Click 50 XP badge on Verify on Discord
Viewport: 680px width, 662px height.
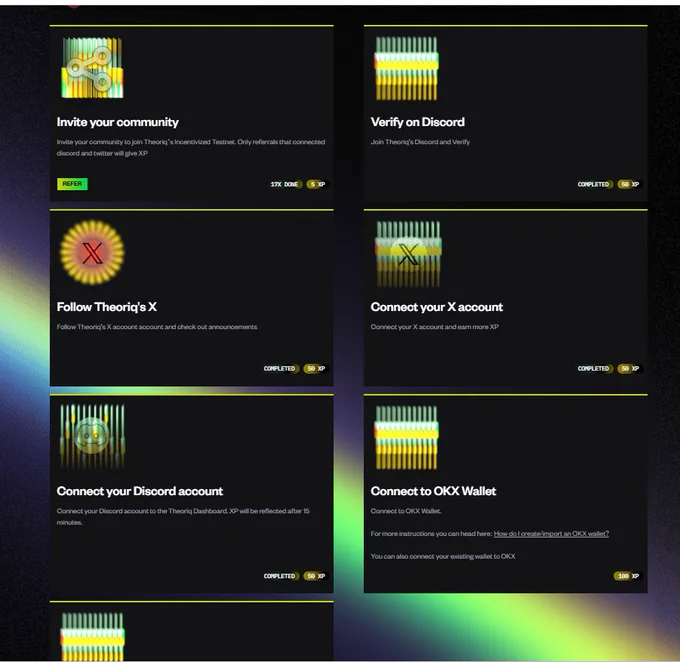click(x=629, y=184)
